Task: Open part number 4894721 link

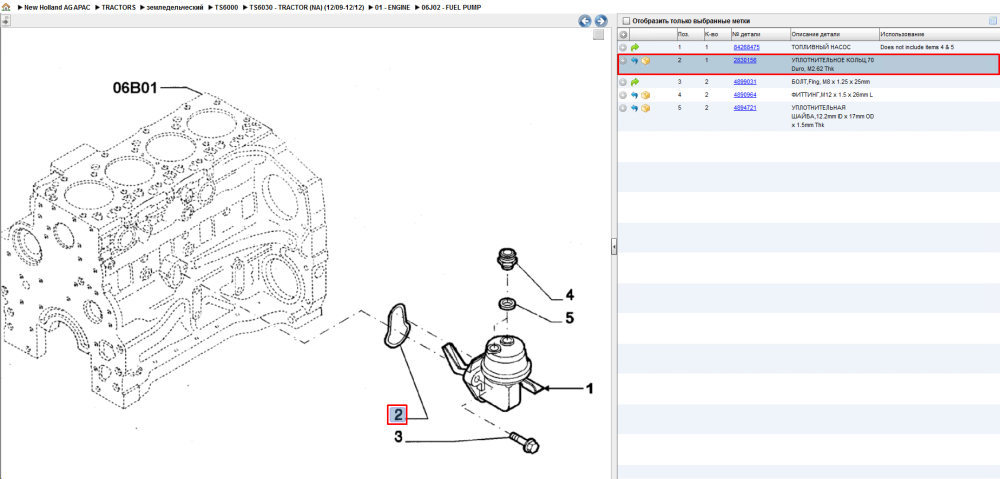Action: pos(745,108)
